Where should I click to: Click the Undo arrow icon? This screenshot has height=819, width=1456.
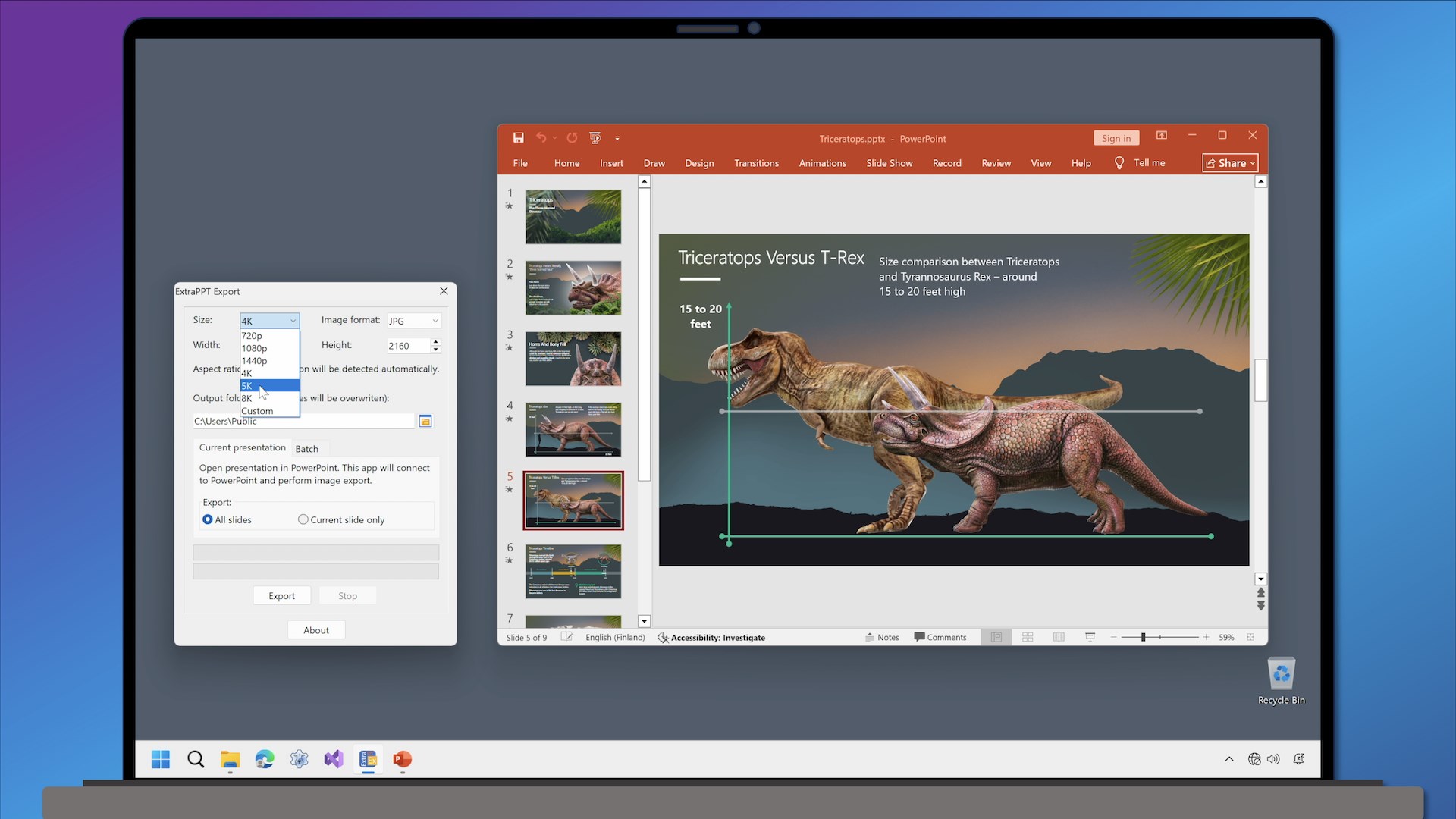pyautogui.click(x=541, y=137)
